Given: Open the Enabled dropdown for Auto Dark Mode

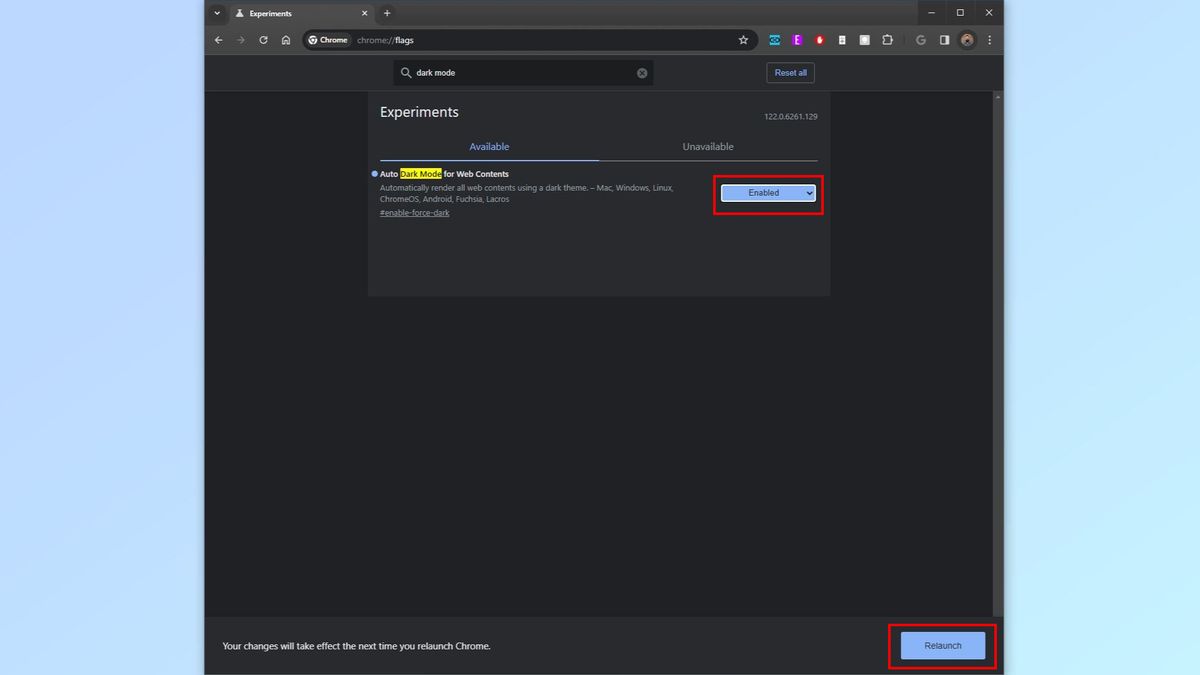Looking at the screenshot, I should pos(767,192).
